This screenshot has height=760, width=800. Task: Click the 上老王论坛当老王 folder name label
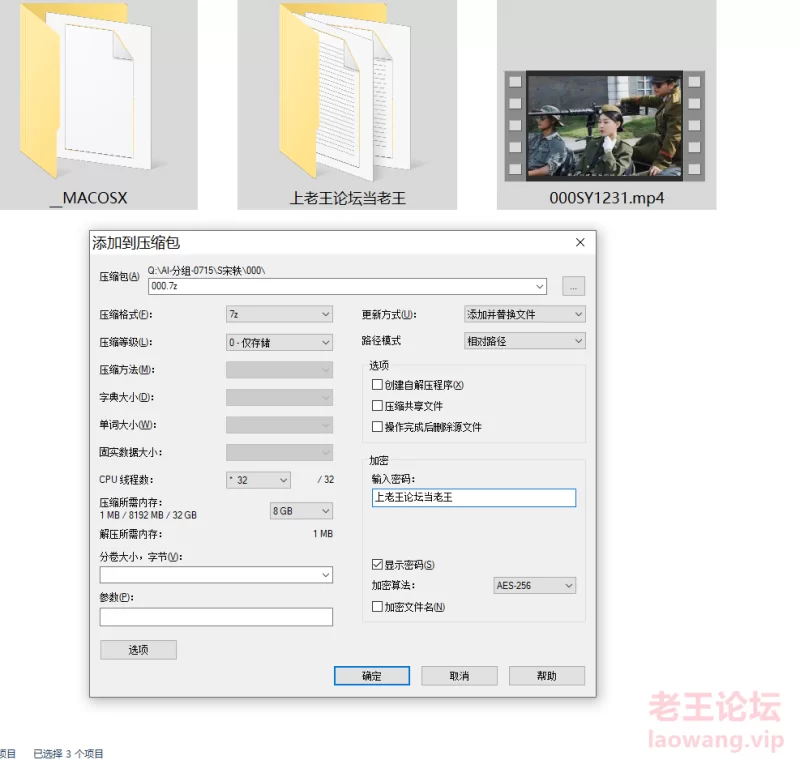[347, 198]
